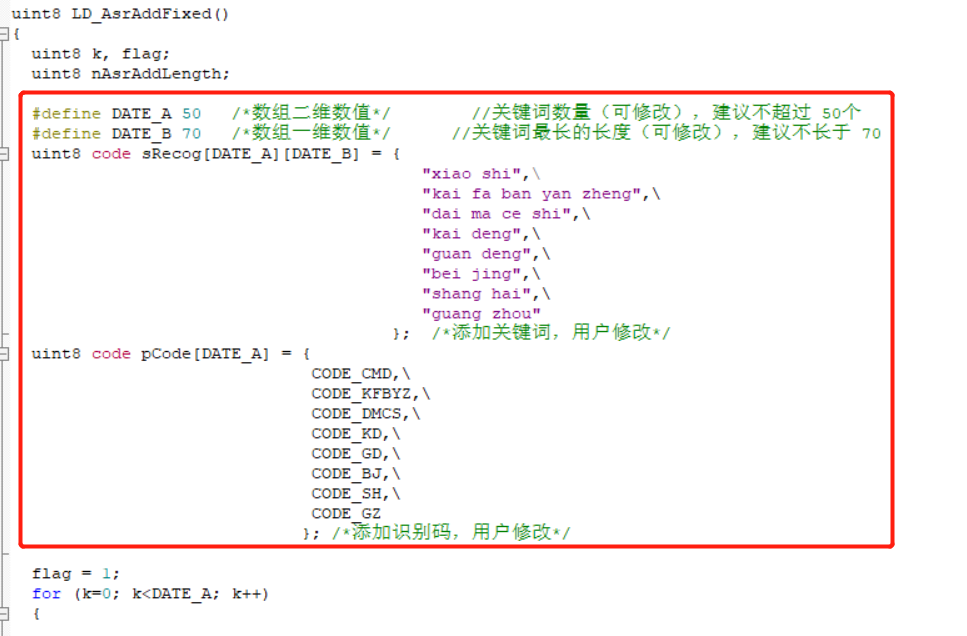Screen dimensions: 967x636
Task: Click the CODE_KD entry
Action: pyautogui.click(x=347, y=434)
